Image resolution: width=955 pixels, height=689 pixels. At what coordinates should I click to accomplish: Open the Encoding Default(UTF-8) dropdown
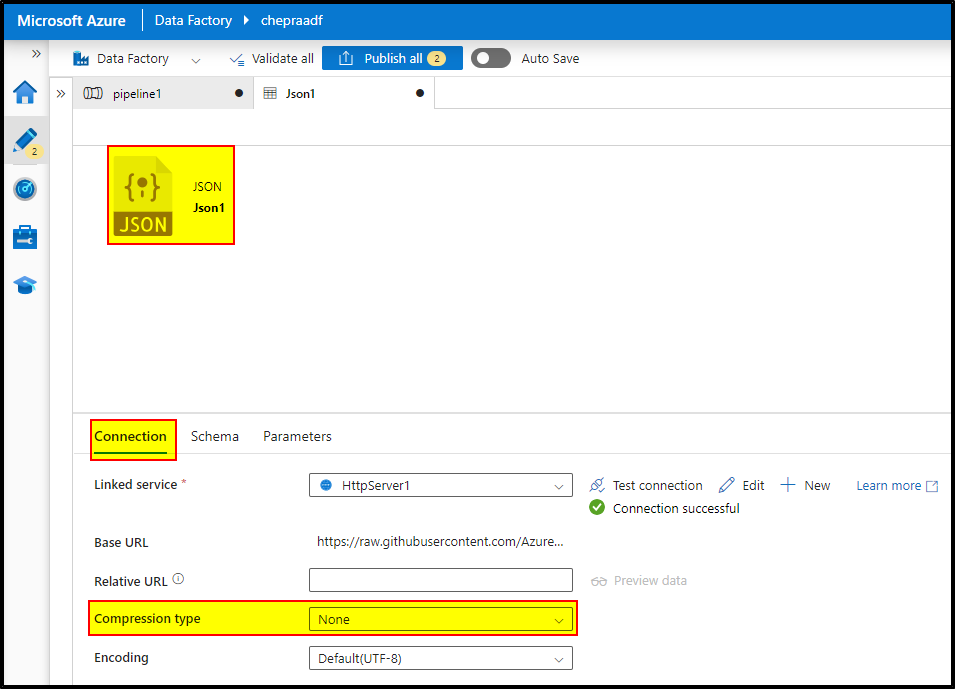(x=440, y=659)
